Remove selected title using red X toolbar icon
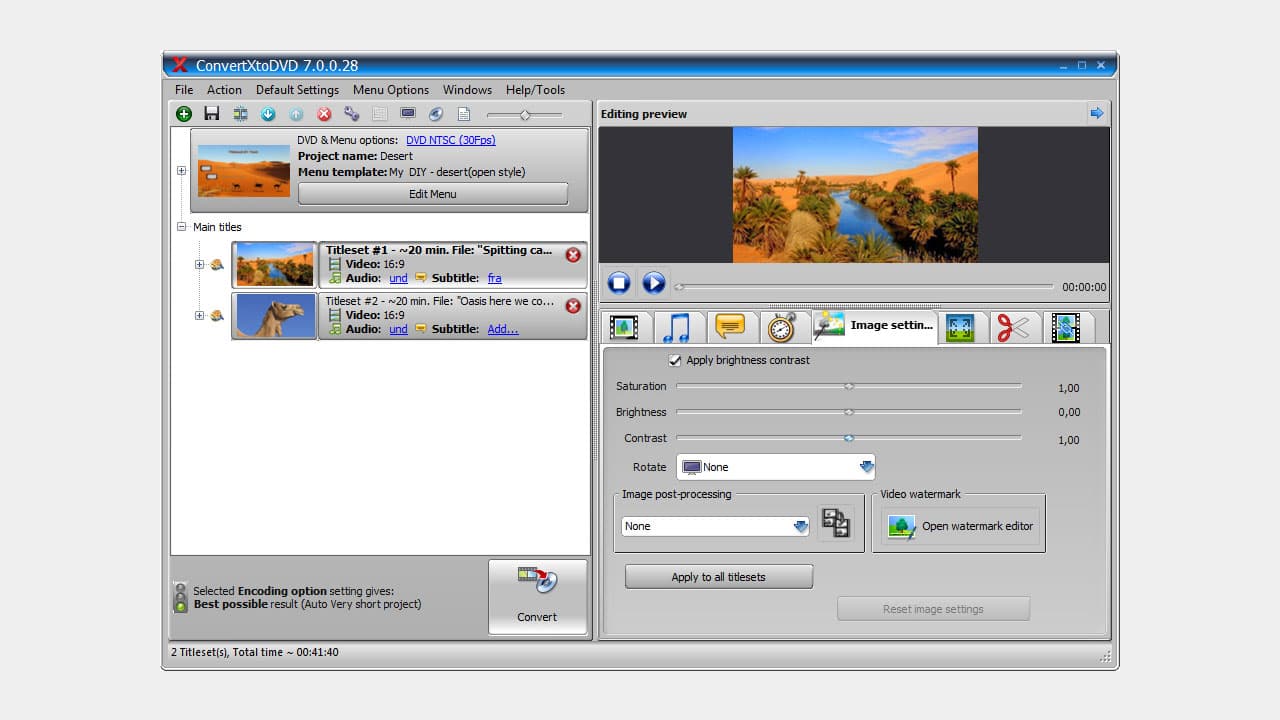 [324, 114]
